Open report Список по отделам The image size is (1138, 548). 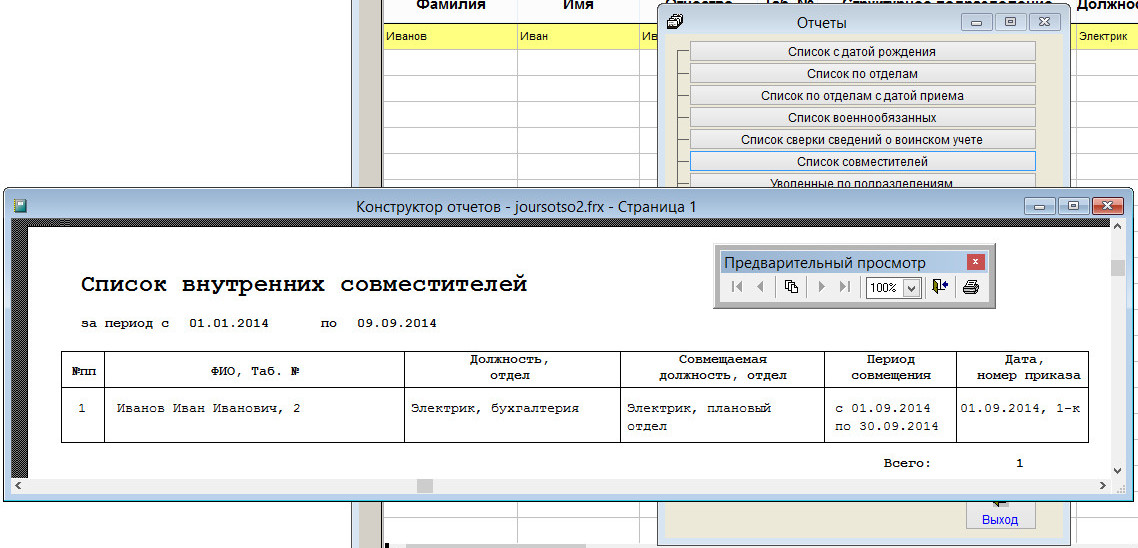pos(861,73)
